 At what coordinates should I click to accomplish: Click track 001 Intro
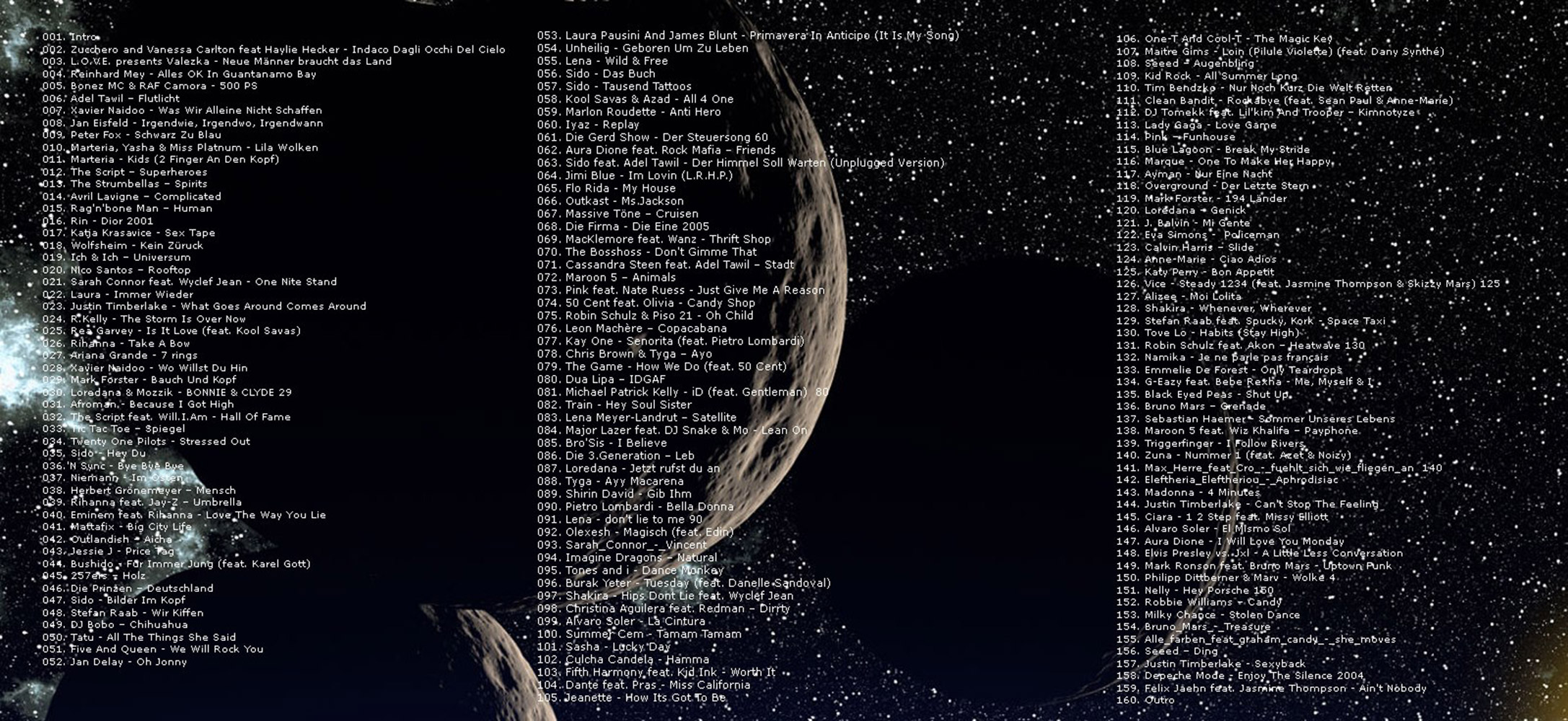(69, 37)
